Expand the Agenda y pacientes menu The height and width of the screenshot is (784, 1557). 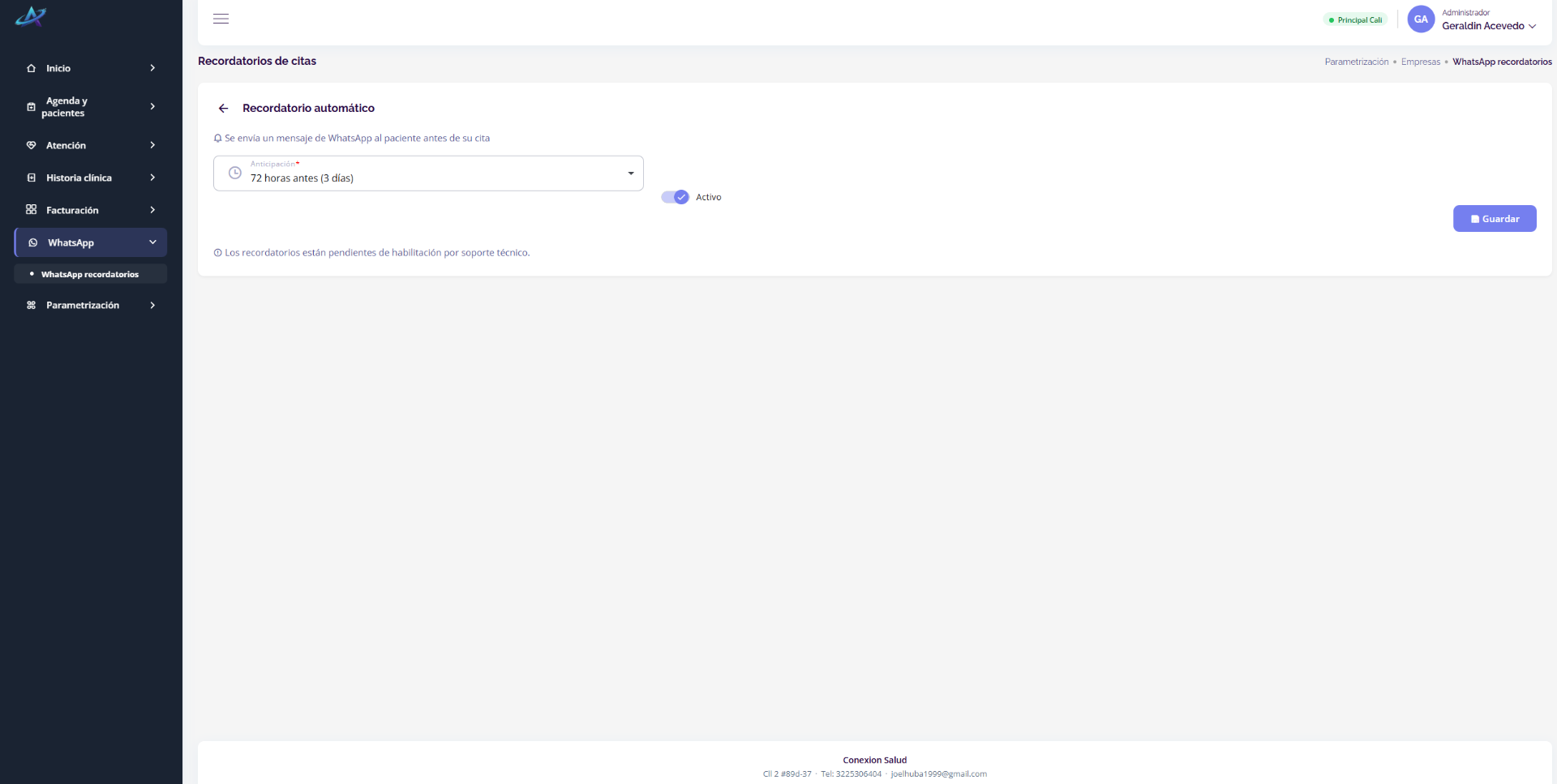(x=91, y=106)
